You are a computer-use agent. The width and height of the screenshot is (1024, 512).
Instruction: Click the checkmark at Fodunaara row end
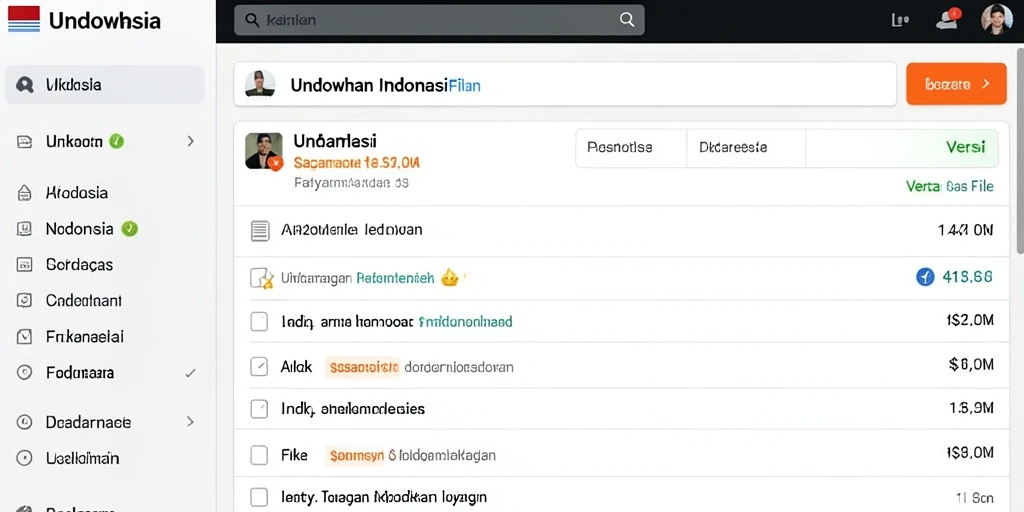(x=190, y=373)
